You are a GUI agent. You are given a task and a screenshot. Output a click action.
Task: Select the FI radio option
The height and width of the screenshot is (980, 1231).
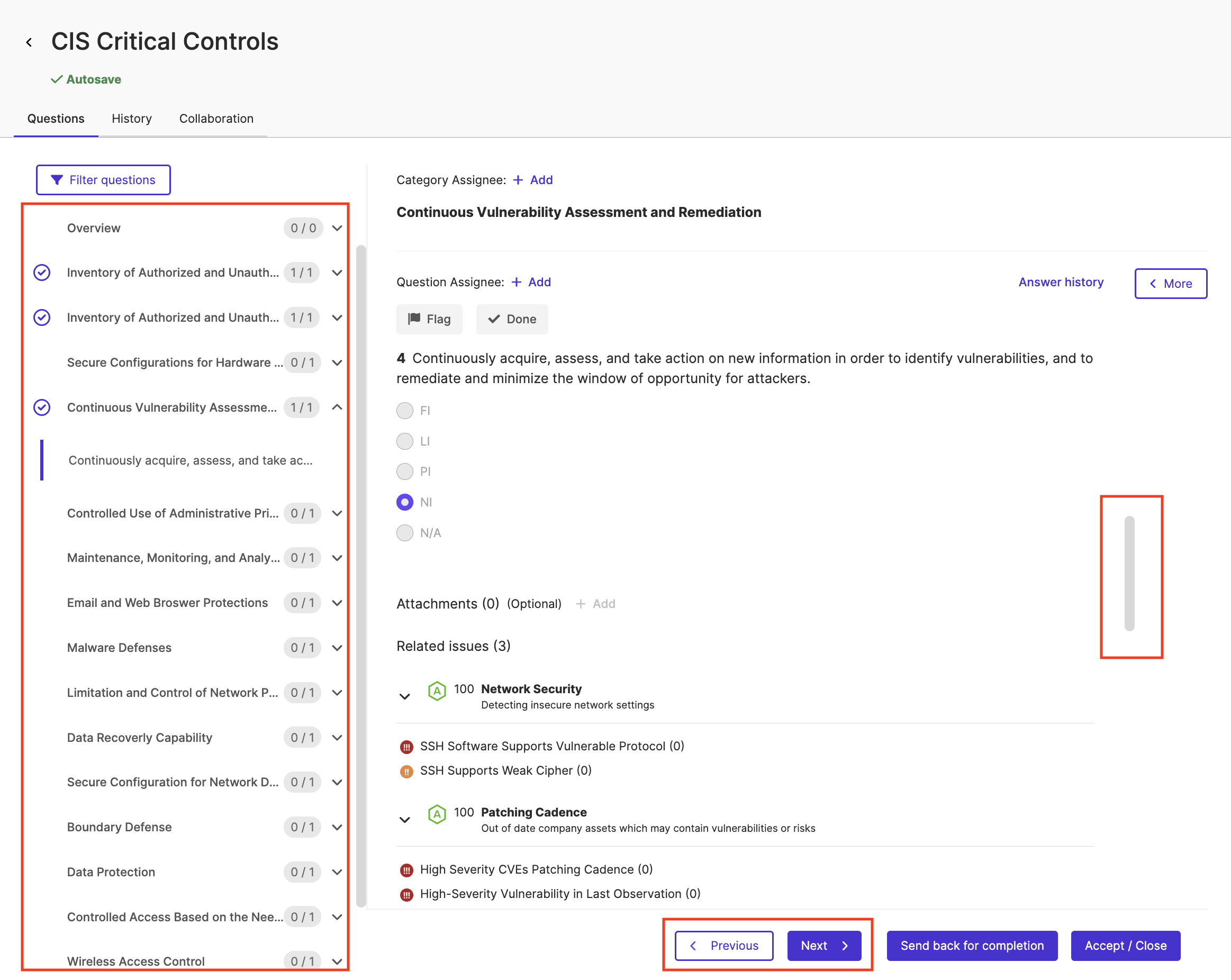click(405, 411)
